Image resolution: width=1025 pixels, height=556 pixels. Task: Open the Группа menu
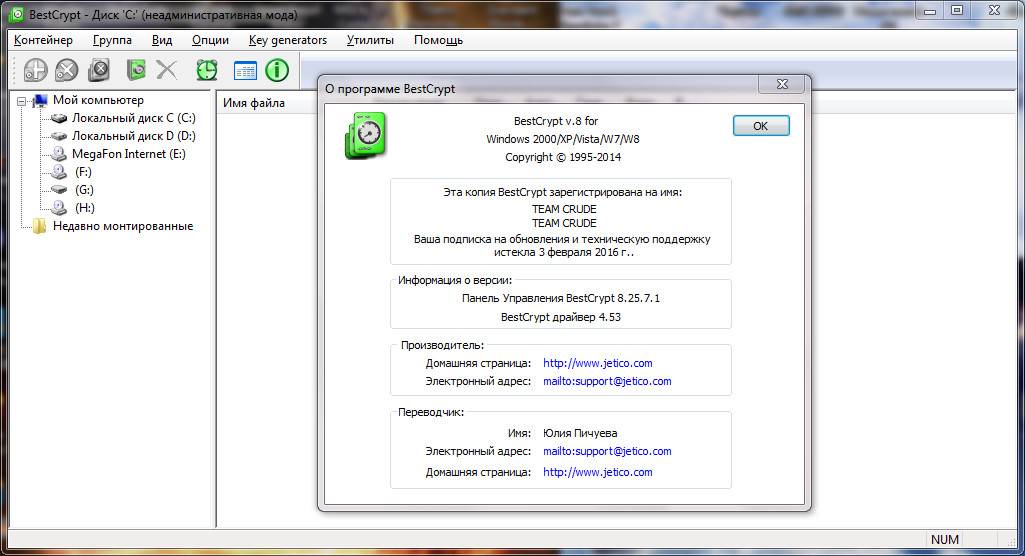pos(112,40)
